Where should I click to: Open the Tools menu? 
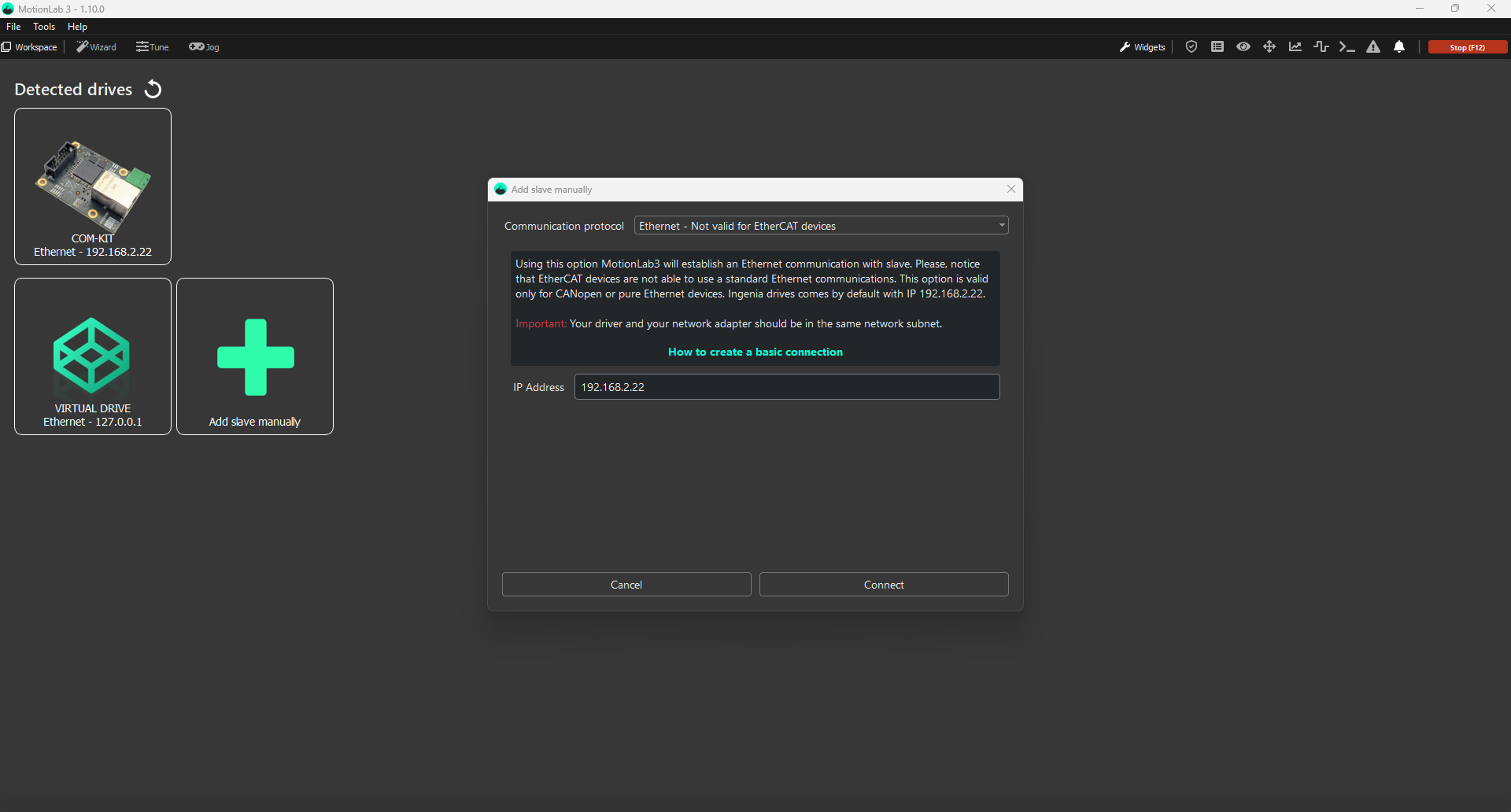pos(44,27)
